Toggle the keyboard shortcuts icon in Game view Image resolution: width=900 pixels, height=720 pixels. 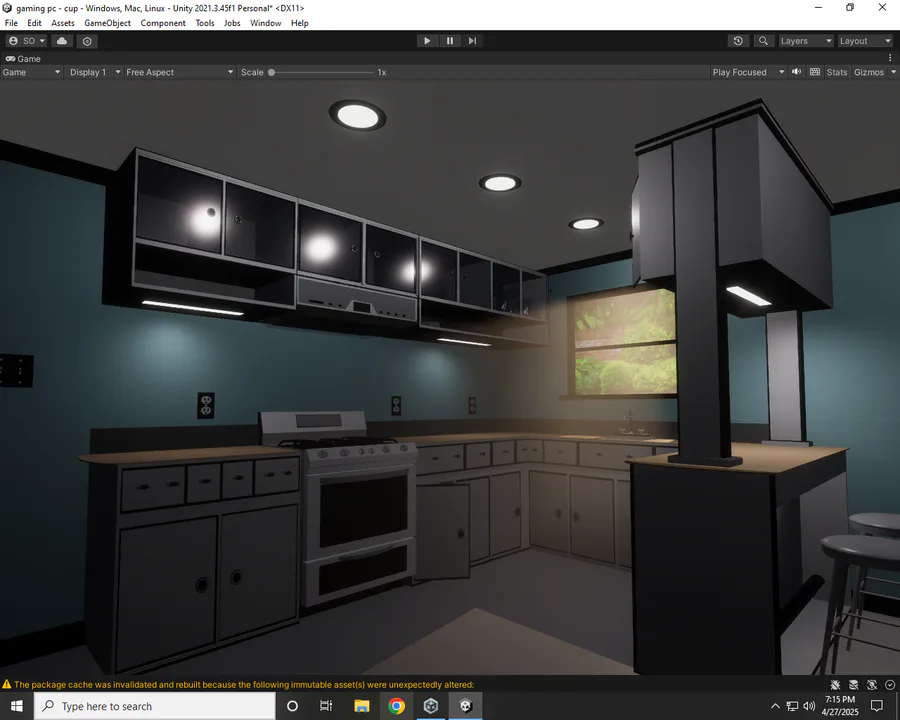814,72
